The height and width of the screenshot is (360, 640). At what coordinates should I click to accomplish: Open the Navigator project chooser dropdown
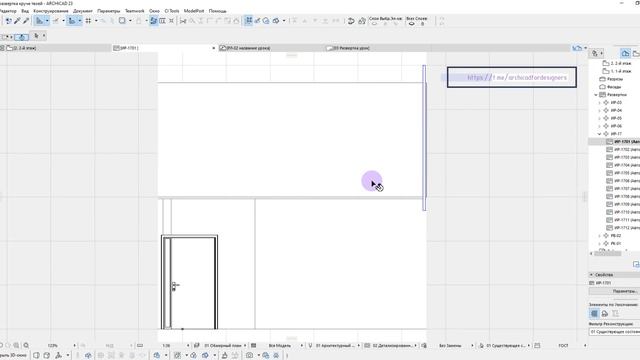(x=596, y=53)
